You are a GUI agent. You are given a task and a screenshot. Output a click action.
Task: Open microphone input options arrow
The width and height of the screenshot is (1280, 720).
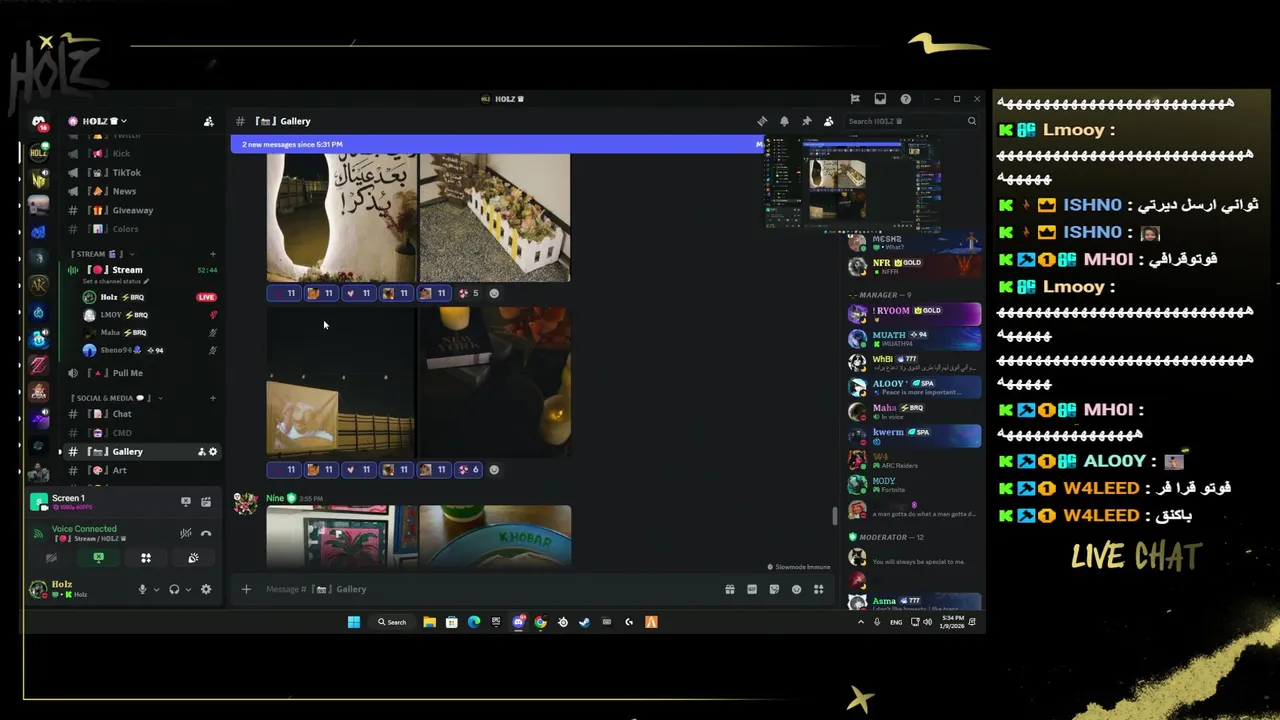pyautogui.click(x=156, y=590)
